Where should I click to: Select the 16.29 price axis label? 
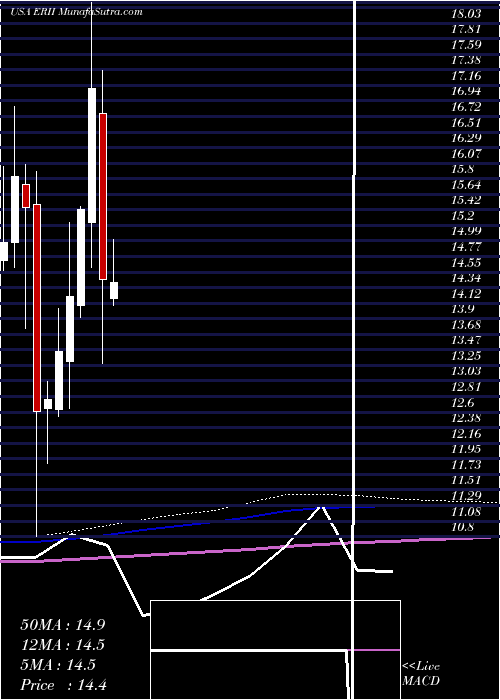[467, 138]
